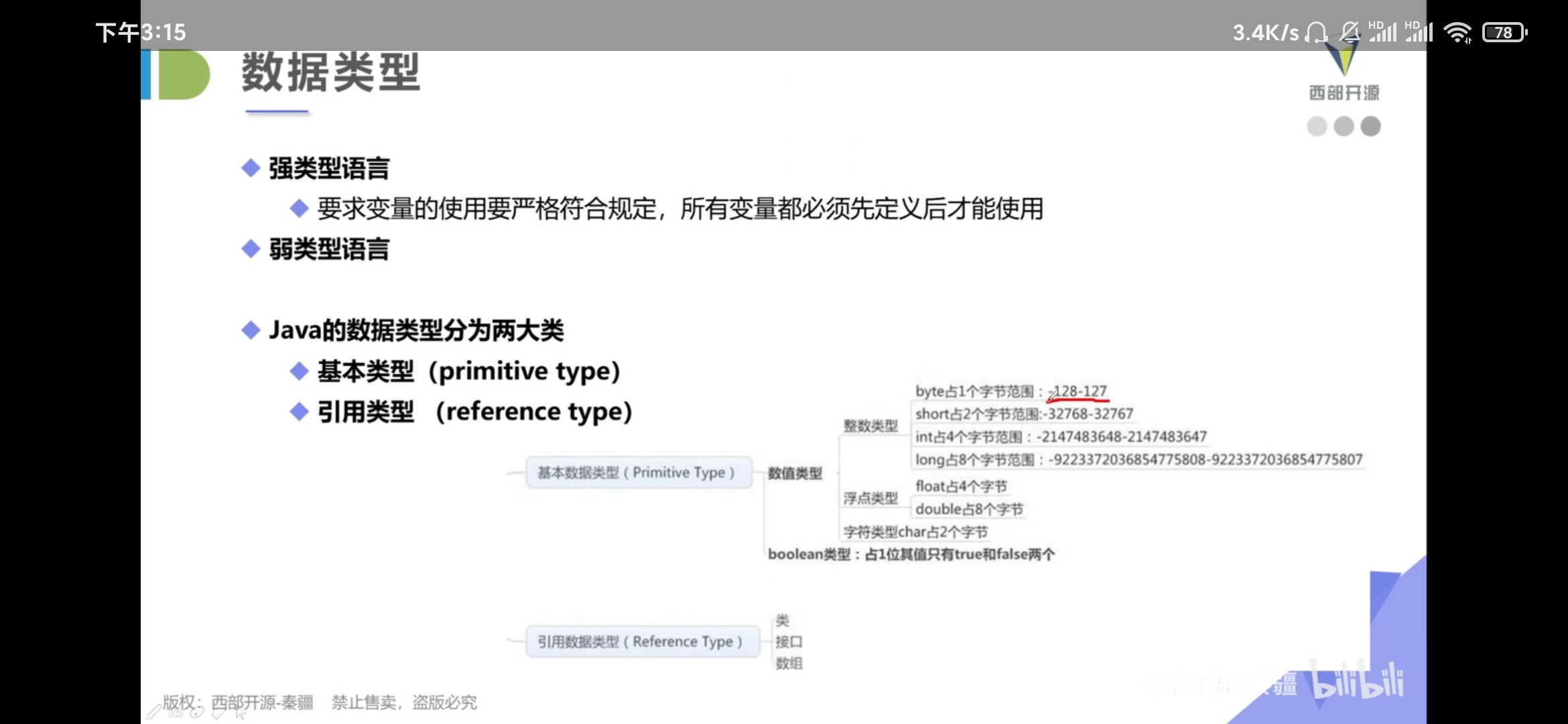Click the 整数类型 branch in mind map
The height and width of the screenshot is (724, 1568).
(870, 426)
